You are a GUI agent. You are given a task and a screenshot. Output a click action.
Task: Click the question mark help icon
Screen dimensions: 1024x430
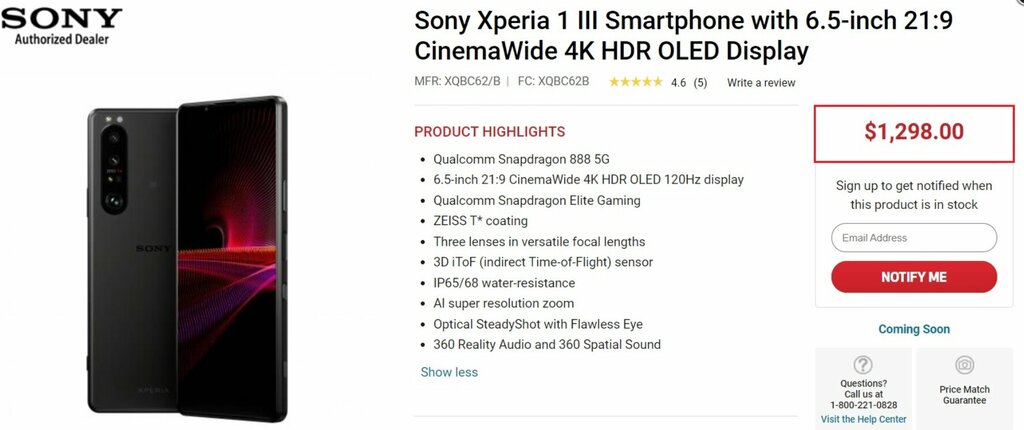tap(863, 365)
